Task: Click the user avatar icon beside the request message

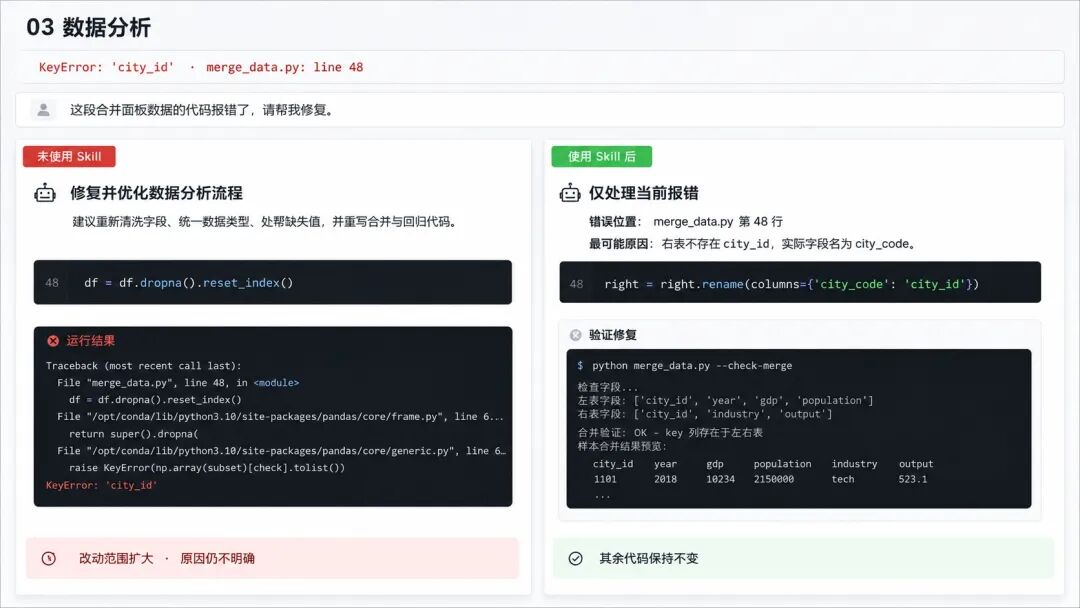Action: coord(43,109)
